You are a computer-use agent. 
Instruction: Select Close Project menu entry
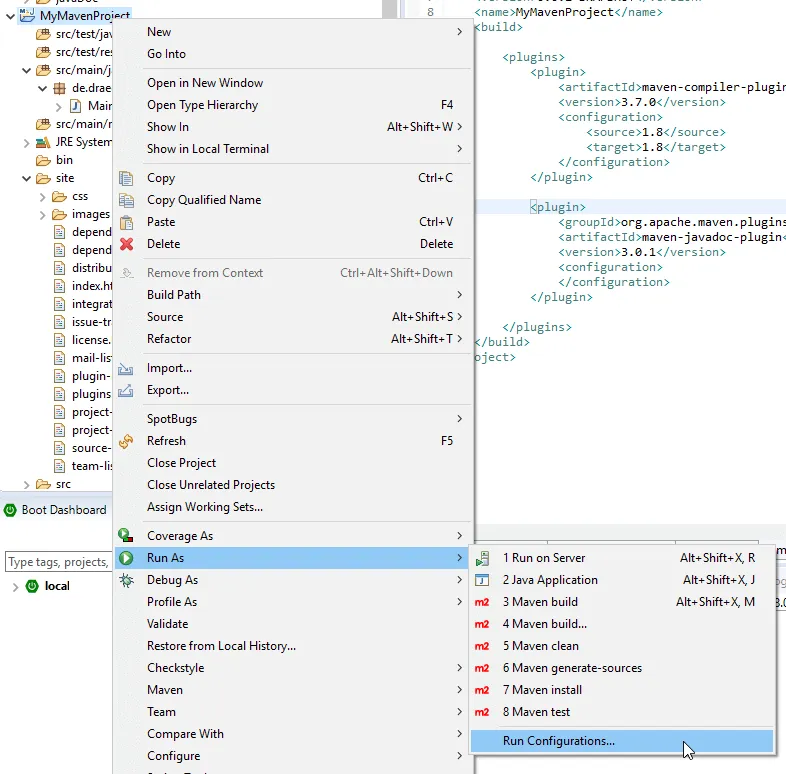pos(181,463)
